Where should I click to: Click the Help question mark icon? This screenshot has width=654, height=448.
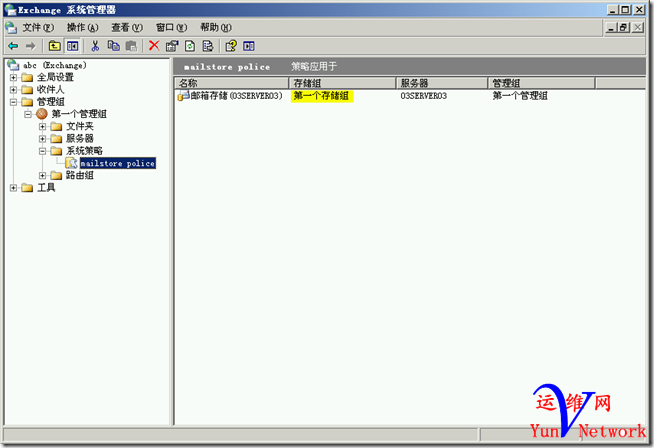click(231, 46)
